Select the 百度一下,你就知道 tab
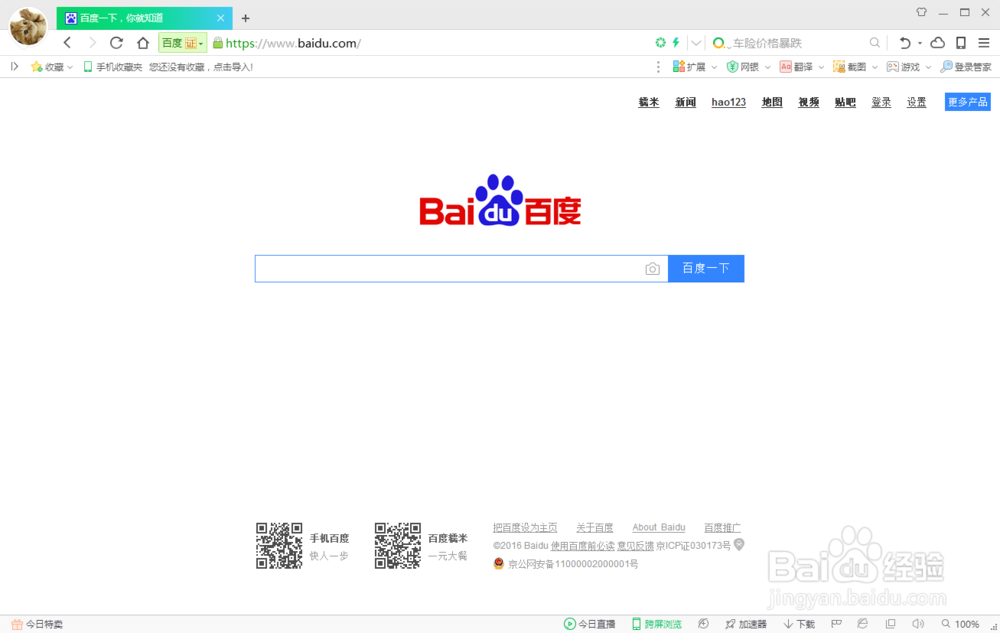 point(143,18)
